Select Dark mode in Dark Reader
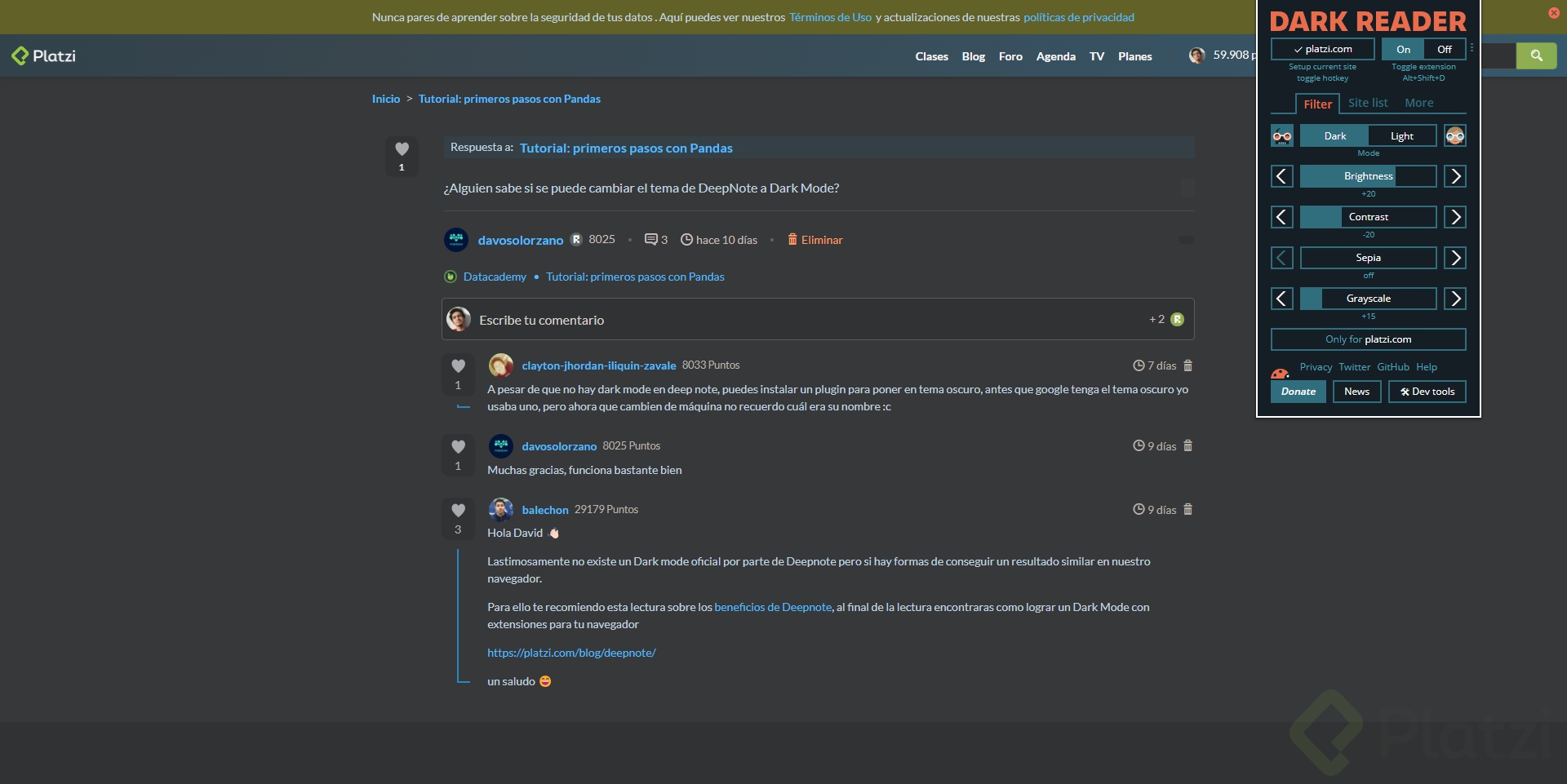 [x=1334, y=135]
